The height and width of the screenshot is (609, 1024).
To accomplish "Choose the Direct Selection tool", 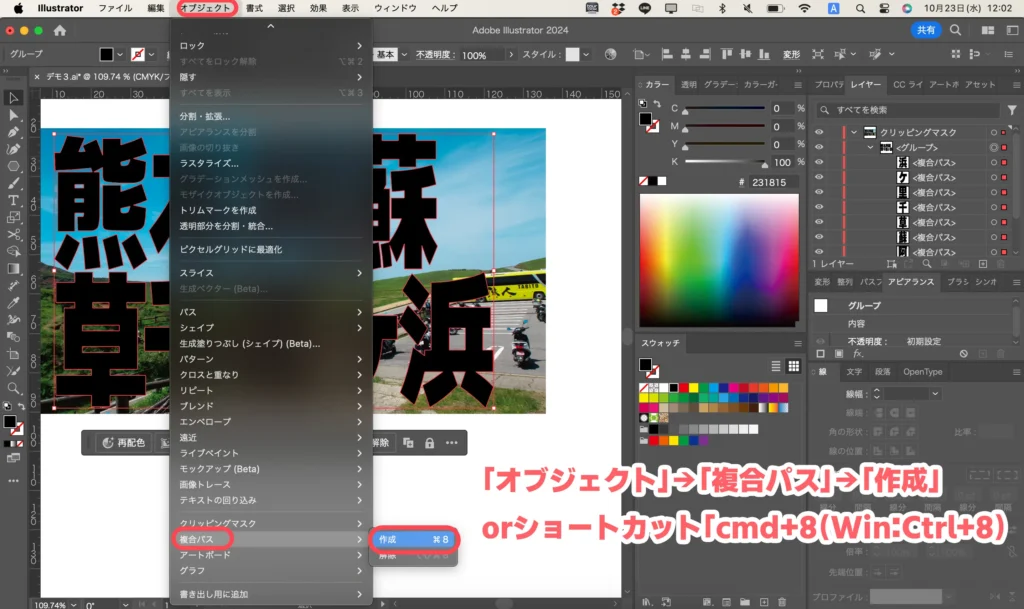I will point(14,115).
